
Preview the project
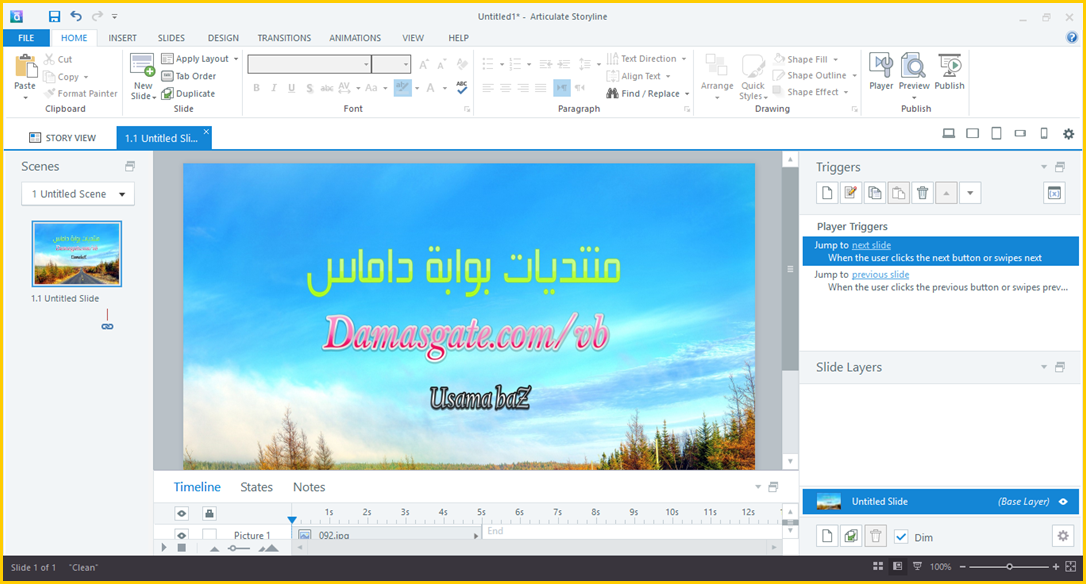(914, 71)
